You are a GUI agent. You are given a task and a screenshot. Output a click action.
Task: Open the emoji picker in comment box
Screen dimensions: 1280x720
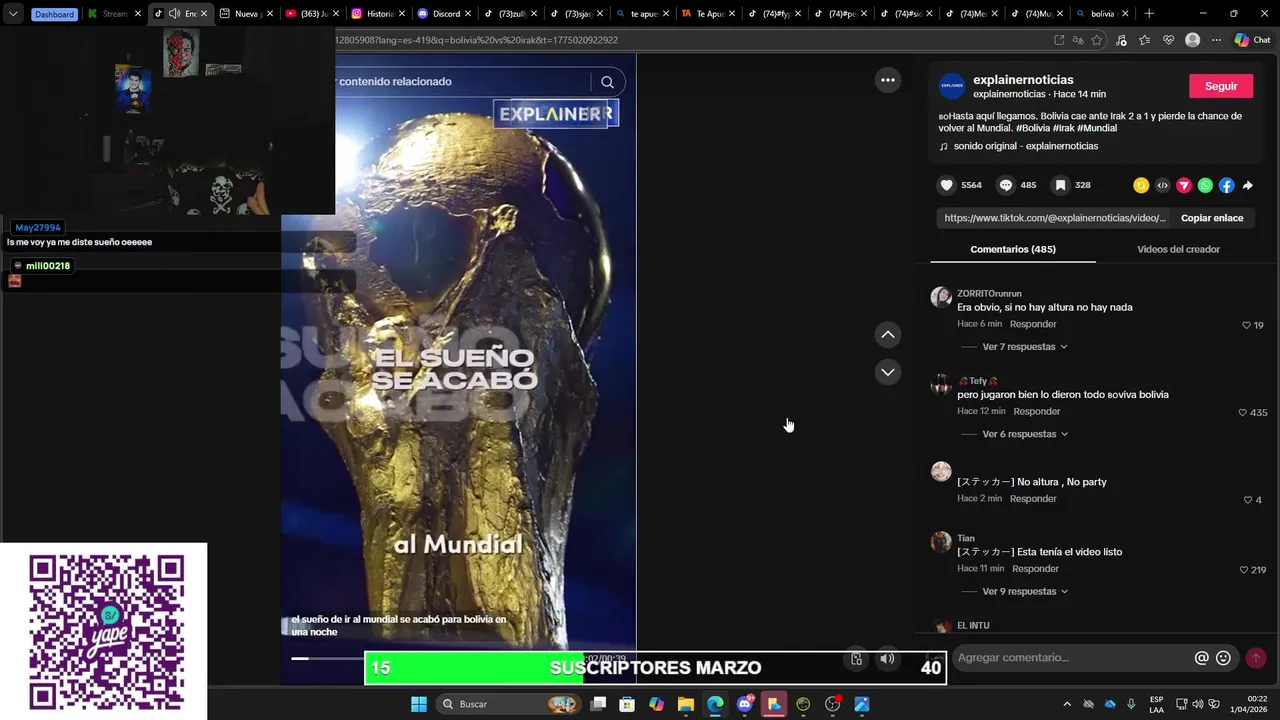1223,658
